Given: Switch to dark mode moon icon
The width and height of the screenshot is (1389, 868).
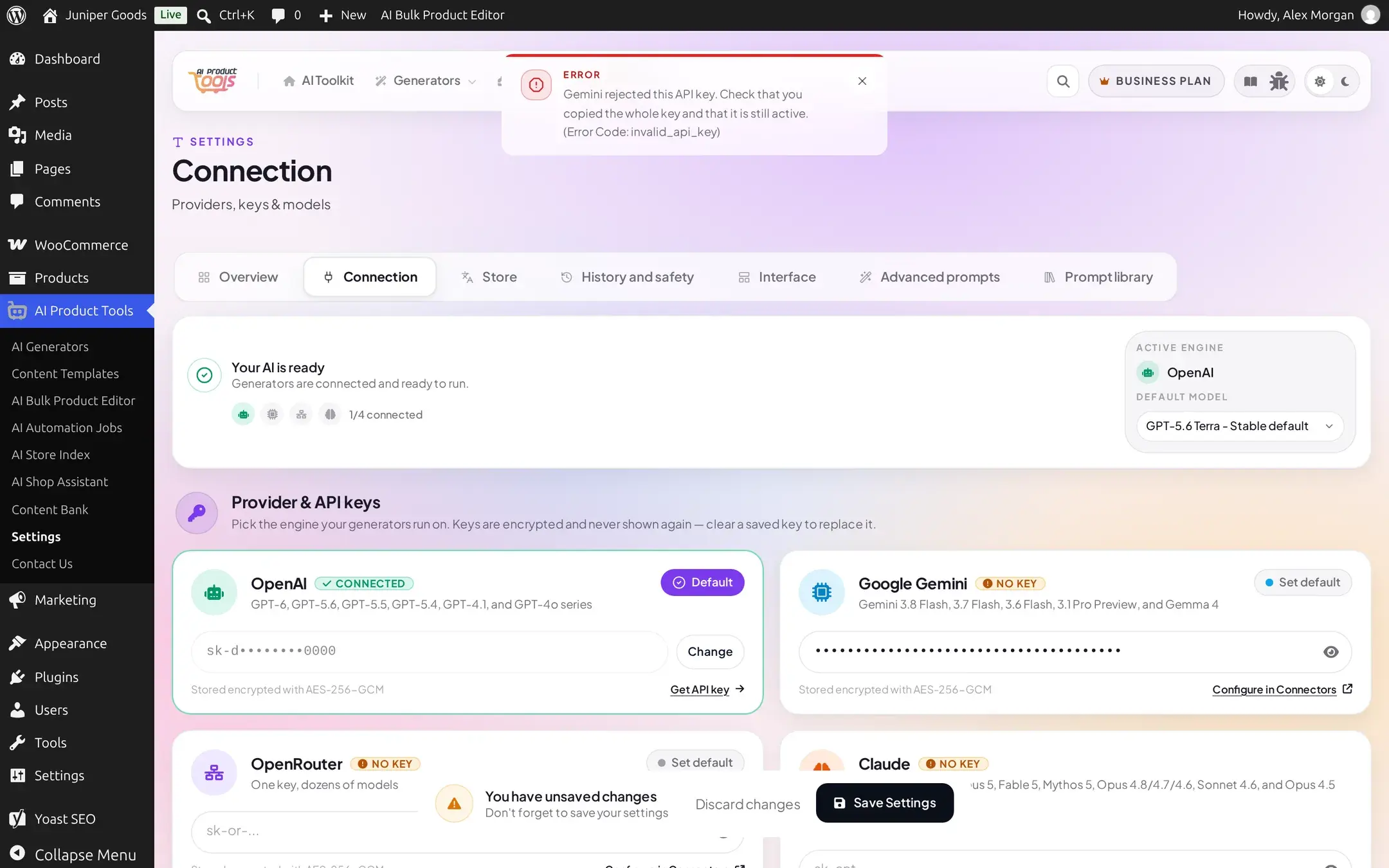Looking at the screenshot, I should (x=1345, y=81).
